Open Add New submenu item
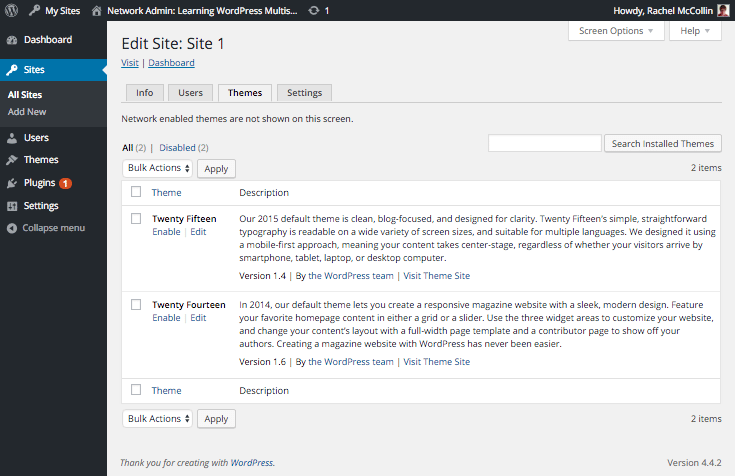The image size is (735, 476). 27,112
